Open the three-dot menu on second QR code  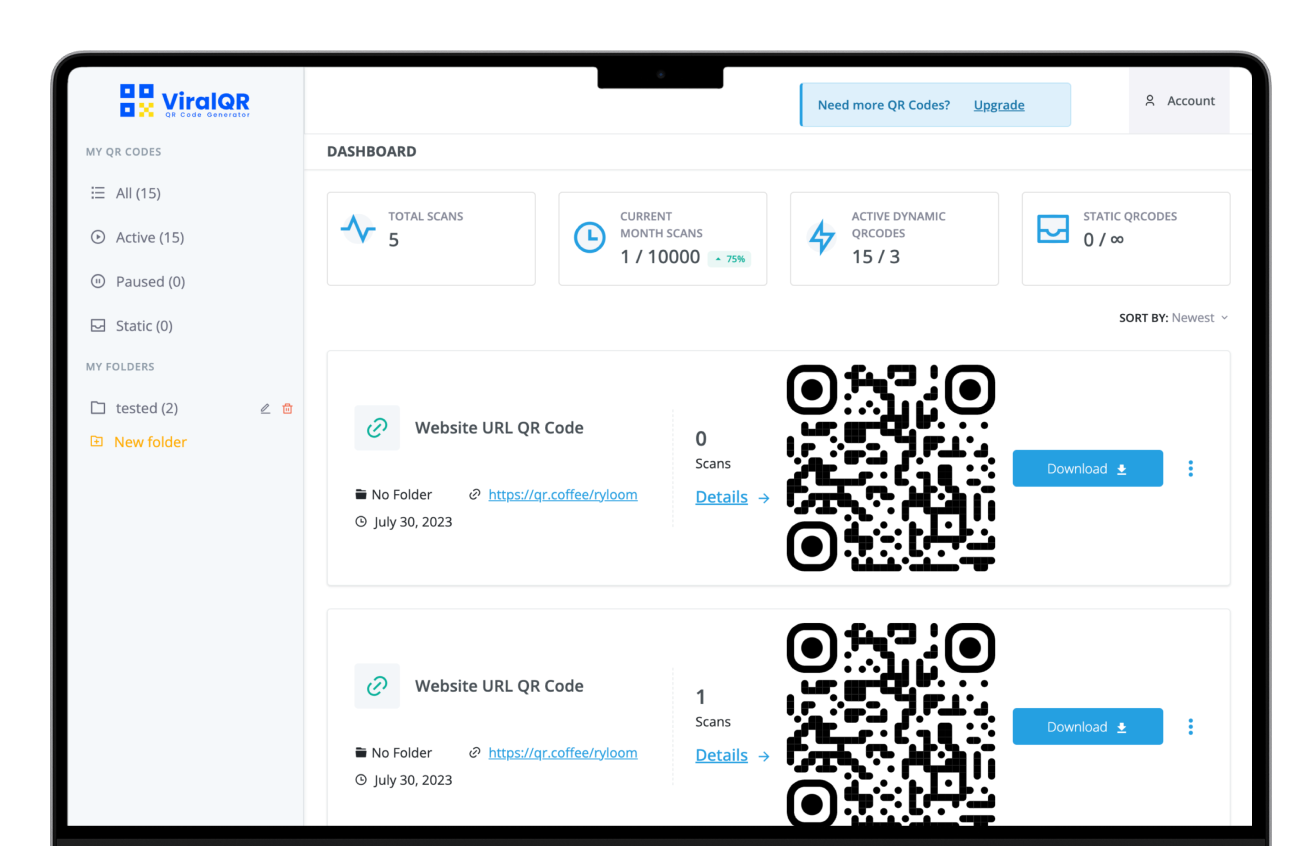point(1191,726)
